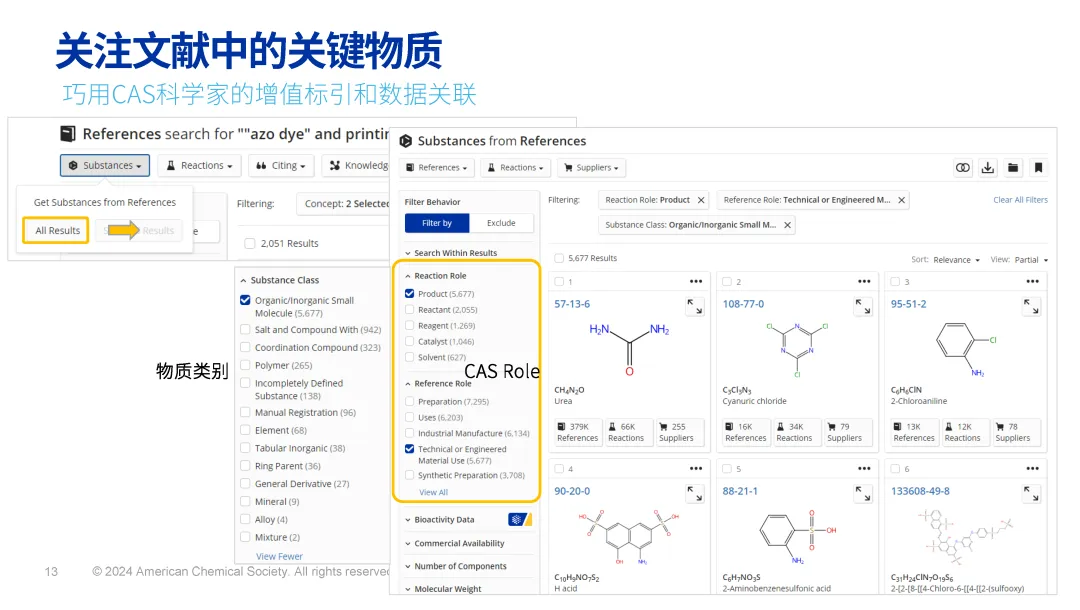Change View mode from Partial

tap(1031, 260)
